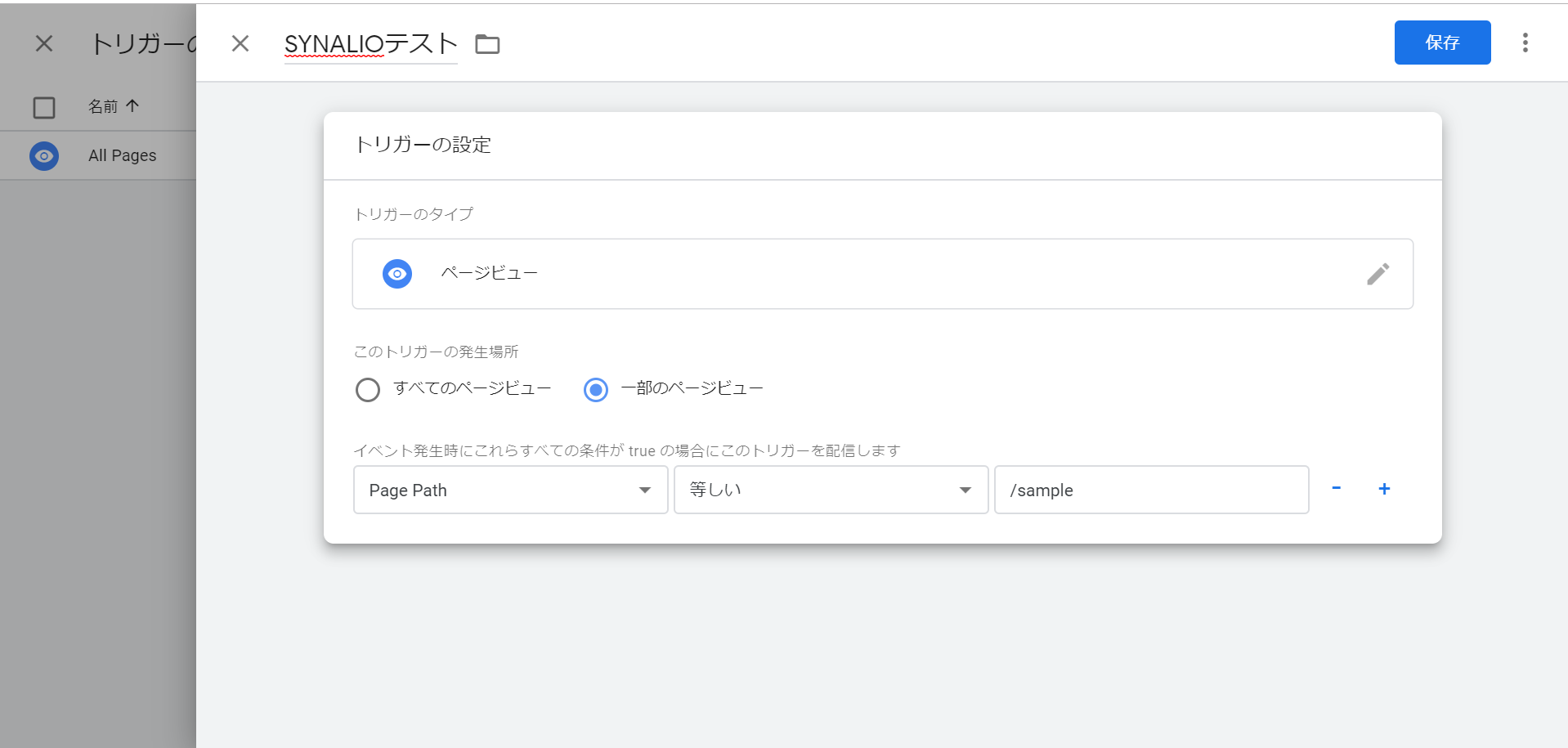Click the All Pages eye icon
This screenshot has height=748, width=1568.
coord(44,155)
